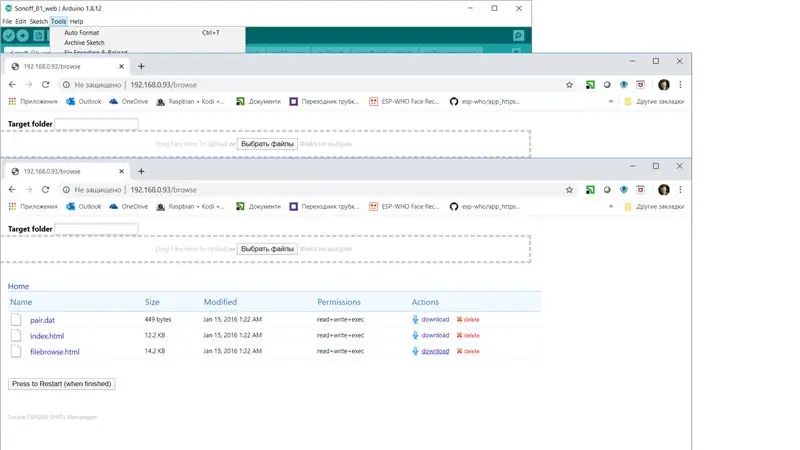Close the 192.168.0.93/browse tab in rear browser
Screen dimensions: 800x450
[121, 66]
